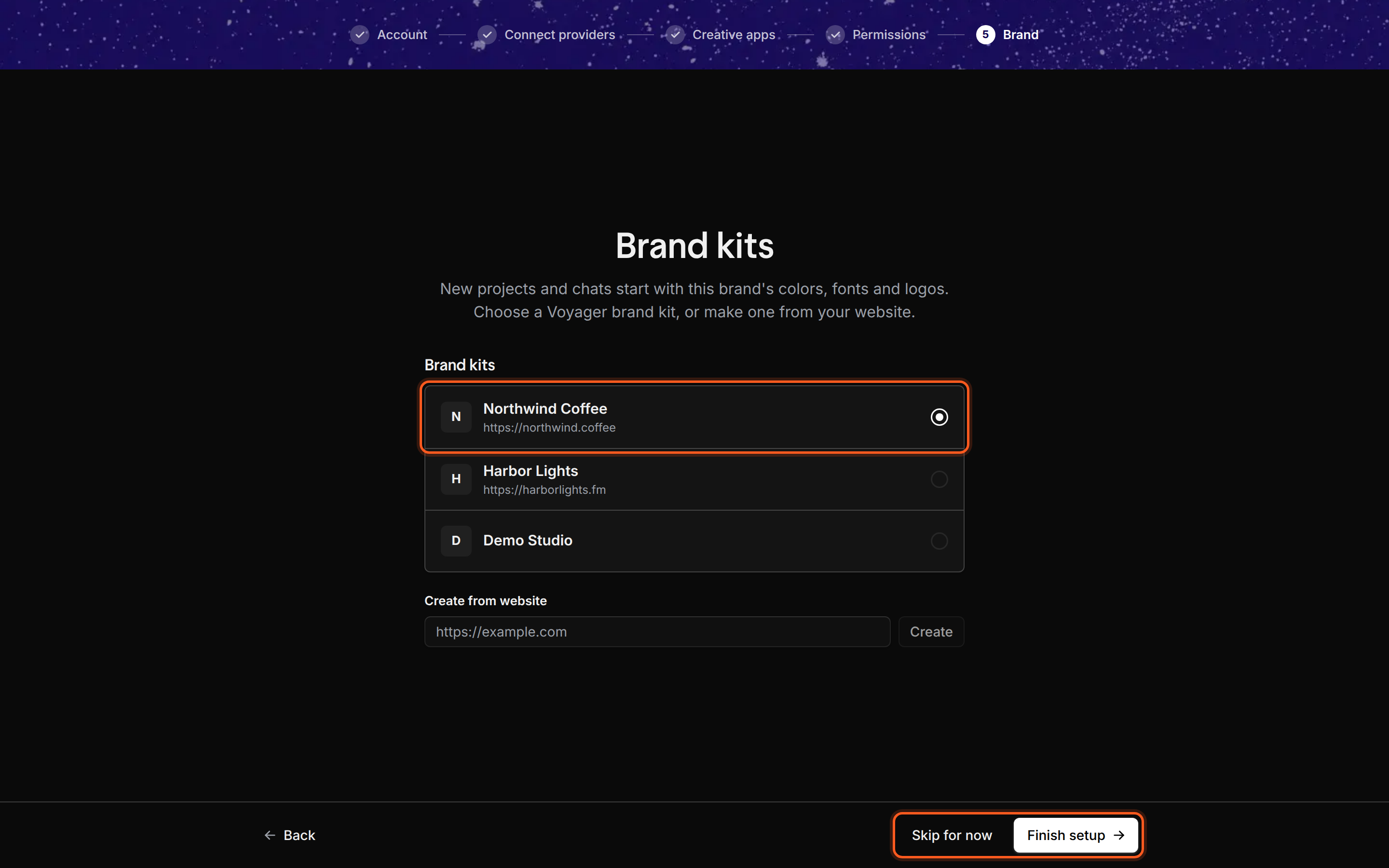This screenshot has height=868, width=1389.
Task: Click the H avatar for Harbor Lights
Action: [x=456, y=479]
